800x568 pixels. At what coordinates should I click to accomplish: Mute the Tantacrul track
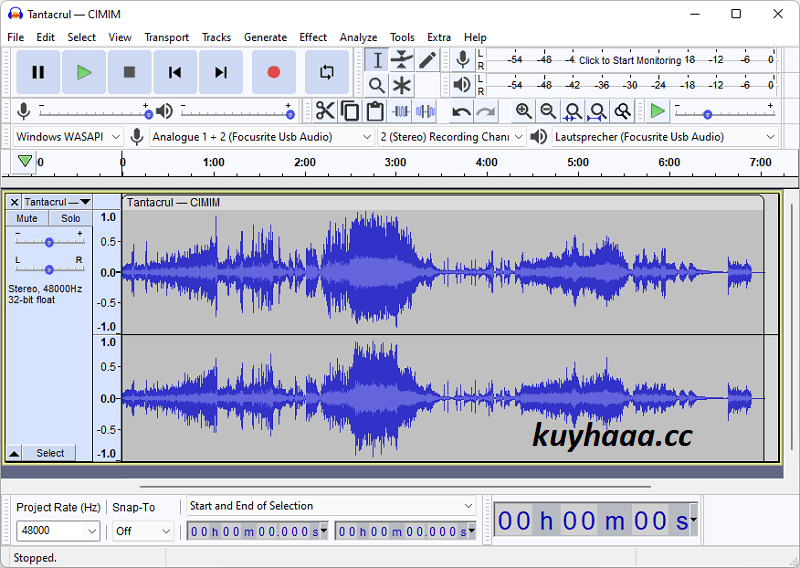tap(27, 218)
